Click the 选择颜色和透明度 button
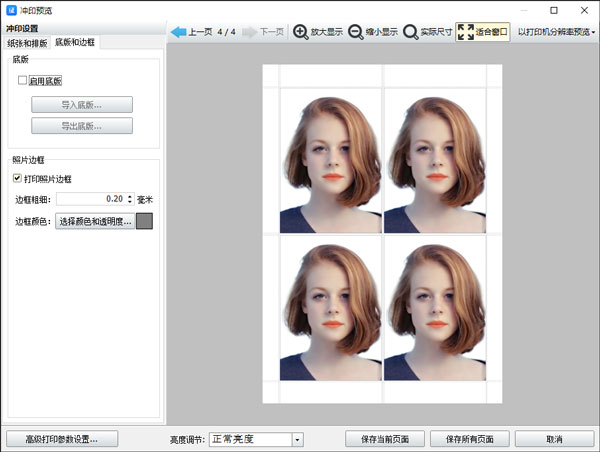Image resolution: width=600 pixels, height=452 pixels. click(x=94, y=221)
